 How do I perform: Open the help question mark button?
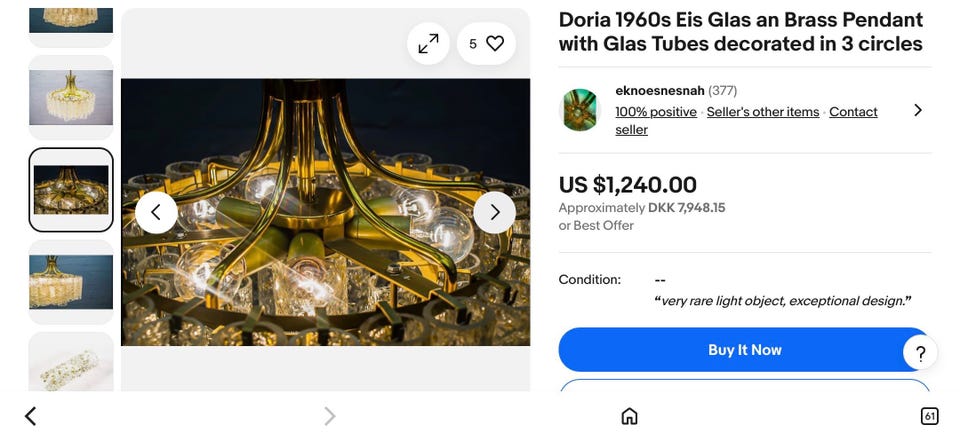pyautogui.click(x=920, y=352)
